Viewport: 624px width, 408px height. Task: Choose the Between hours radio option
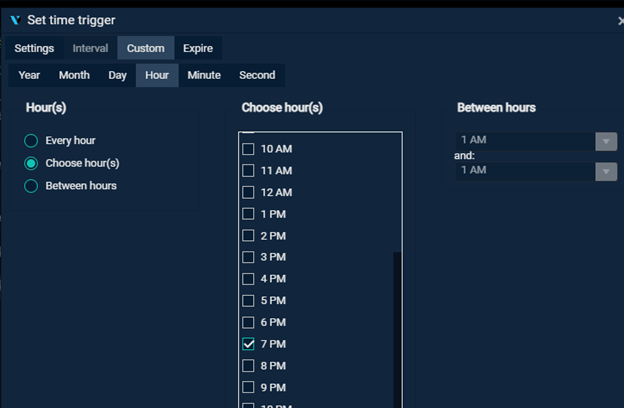31,186
